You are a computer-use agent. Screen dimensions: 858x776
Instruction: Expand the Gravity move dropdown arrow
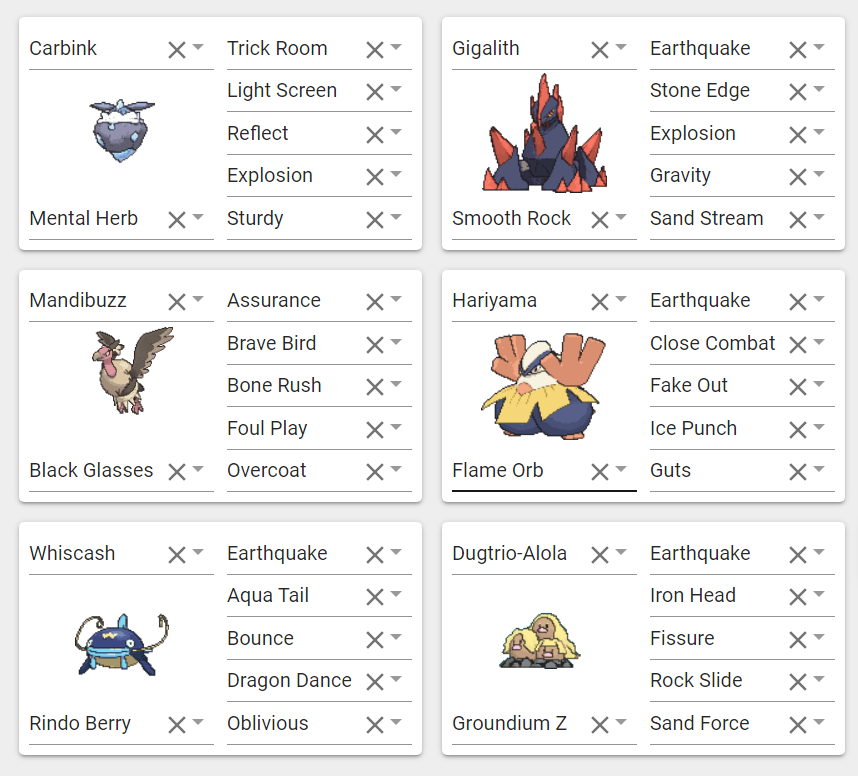tap(819, 174)
